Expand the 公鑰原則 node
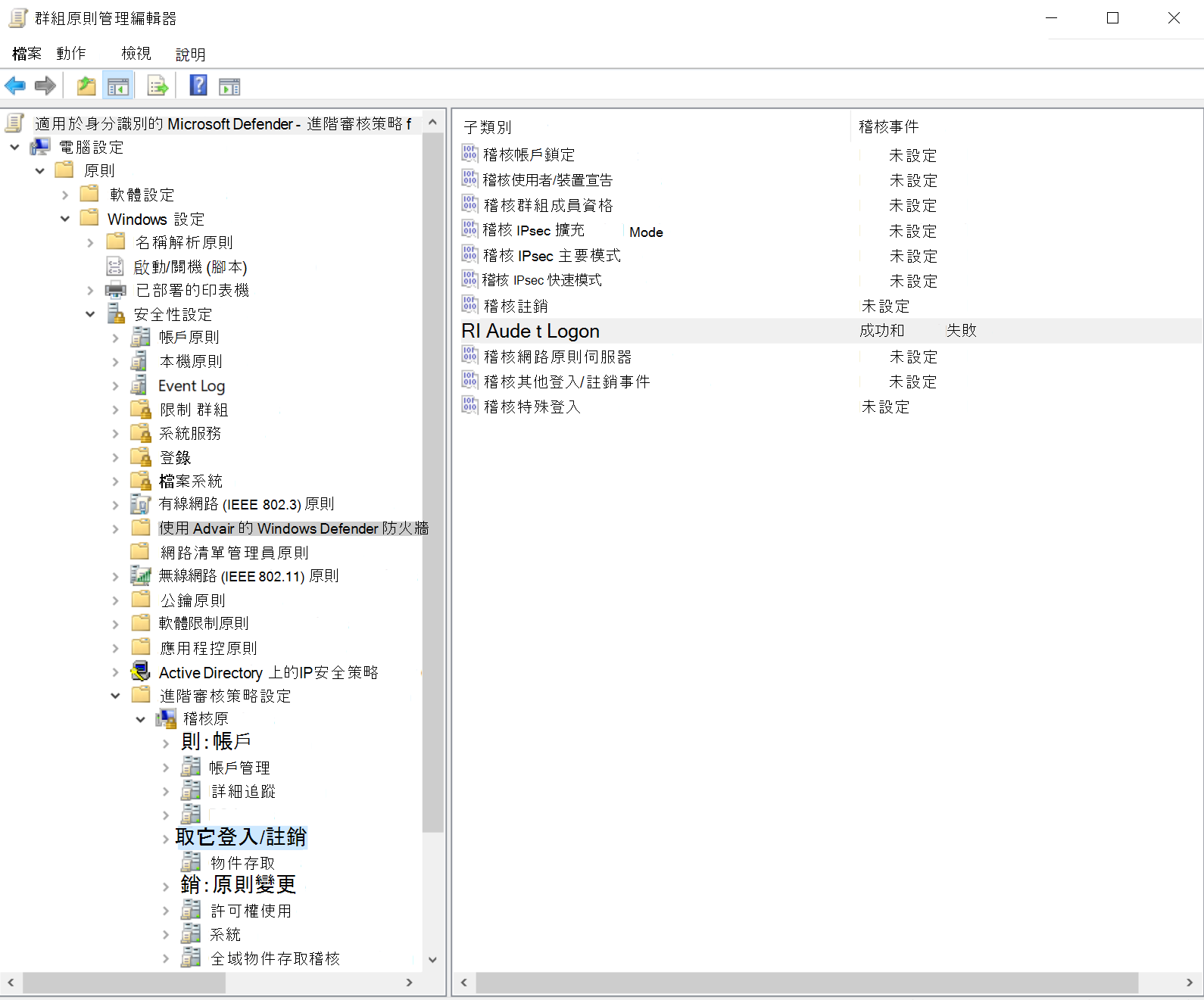The height and width of the screenshot is (1000, 1204). [x=115, y=600]
